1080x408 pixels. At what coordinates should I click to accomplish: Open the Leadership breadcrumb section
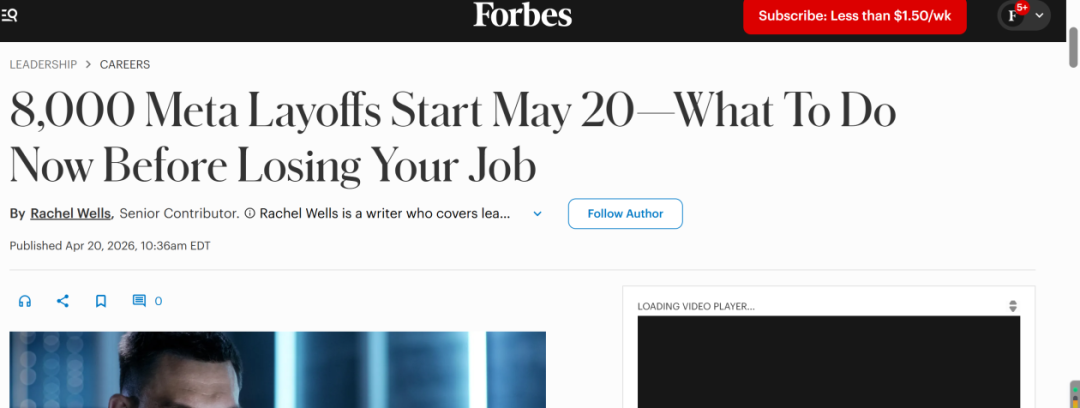tap(43, 64)
